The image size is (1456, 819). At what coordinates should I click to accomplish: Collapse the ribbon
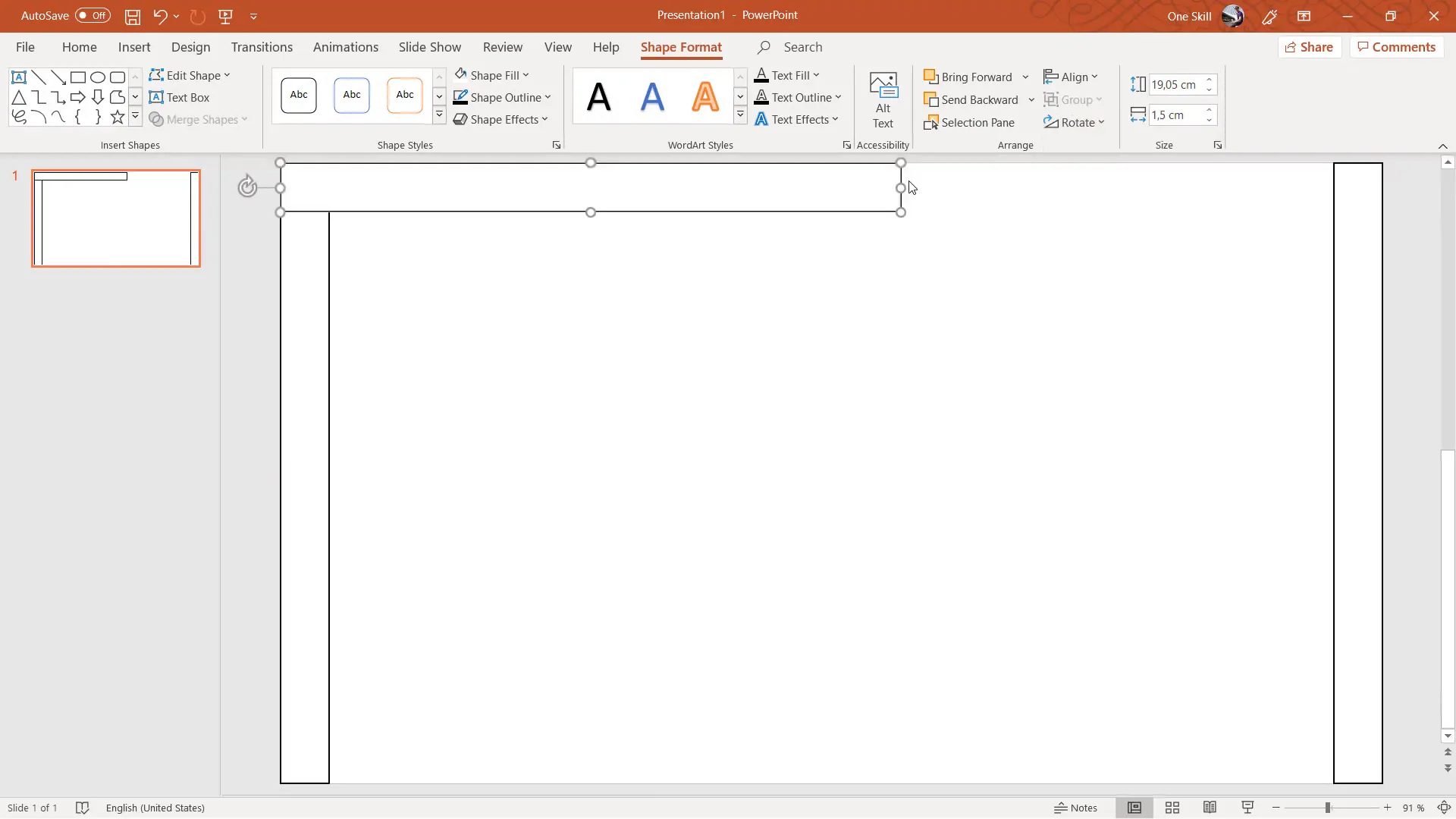[1442, 146]
